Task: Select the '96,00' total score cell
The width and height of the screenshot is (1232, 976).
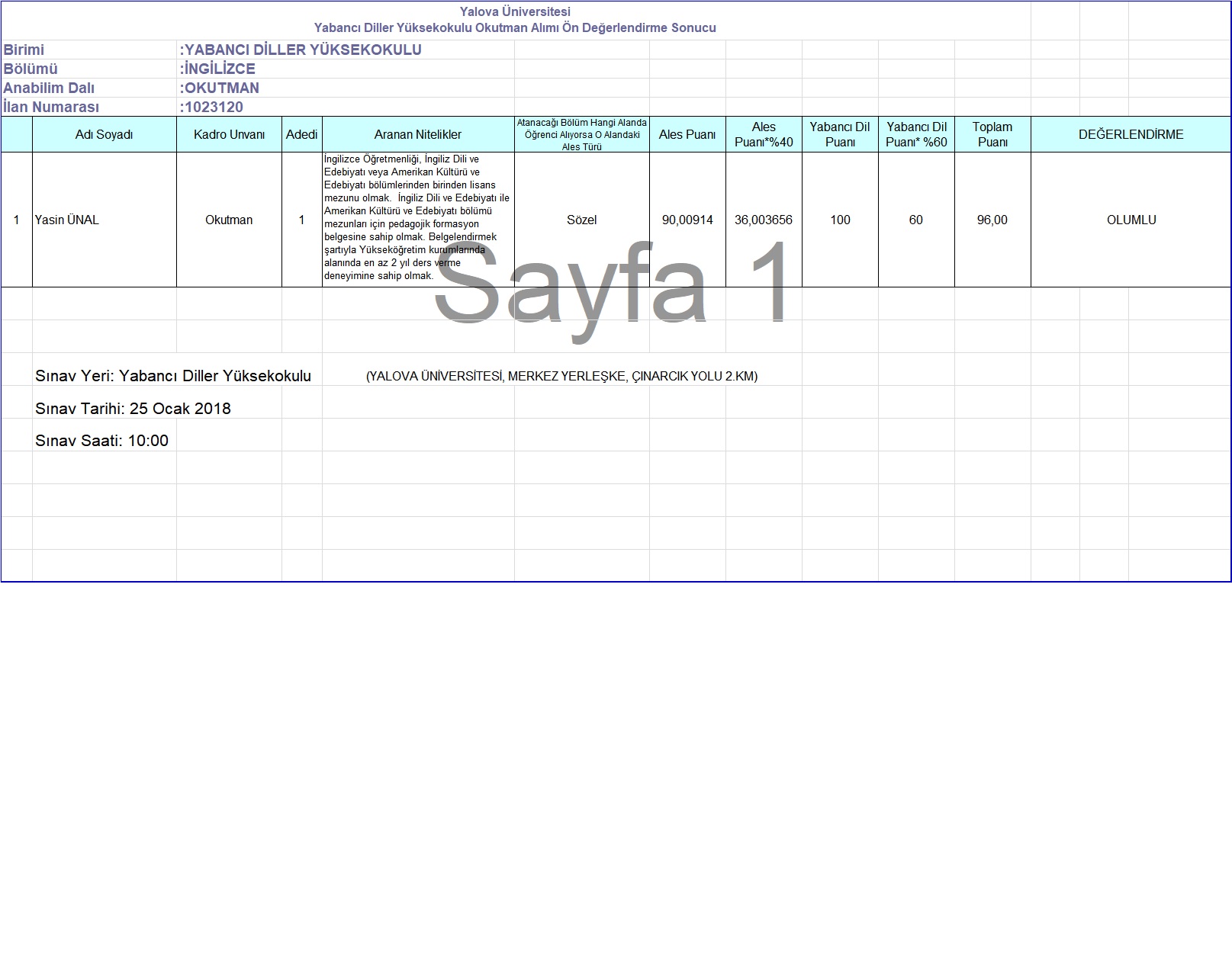Action: point(992,220)
